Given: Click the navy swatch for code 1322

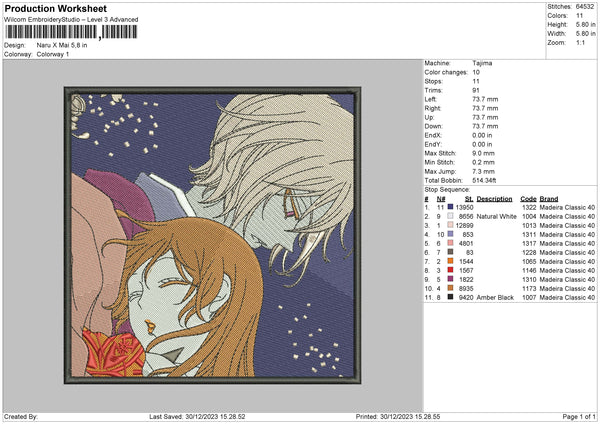Looking at the screenshot, I should pyautogui.click(x=450, y=207).
